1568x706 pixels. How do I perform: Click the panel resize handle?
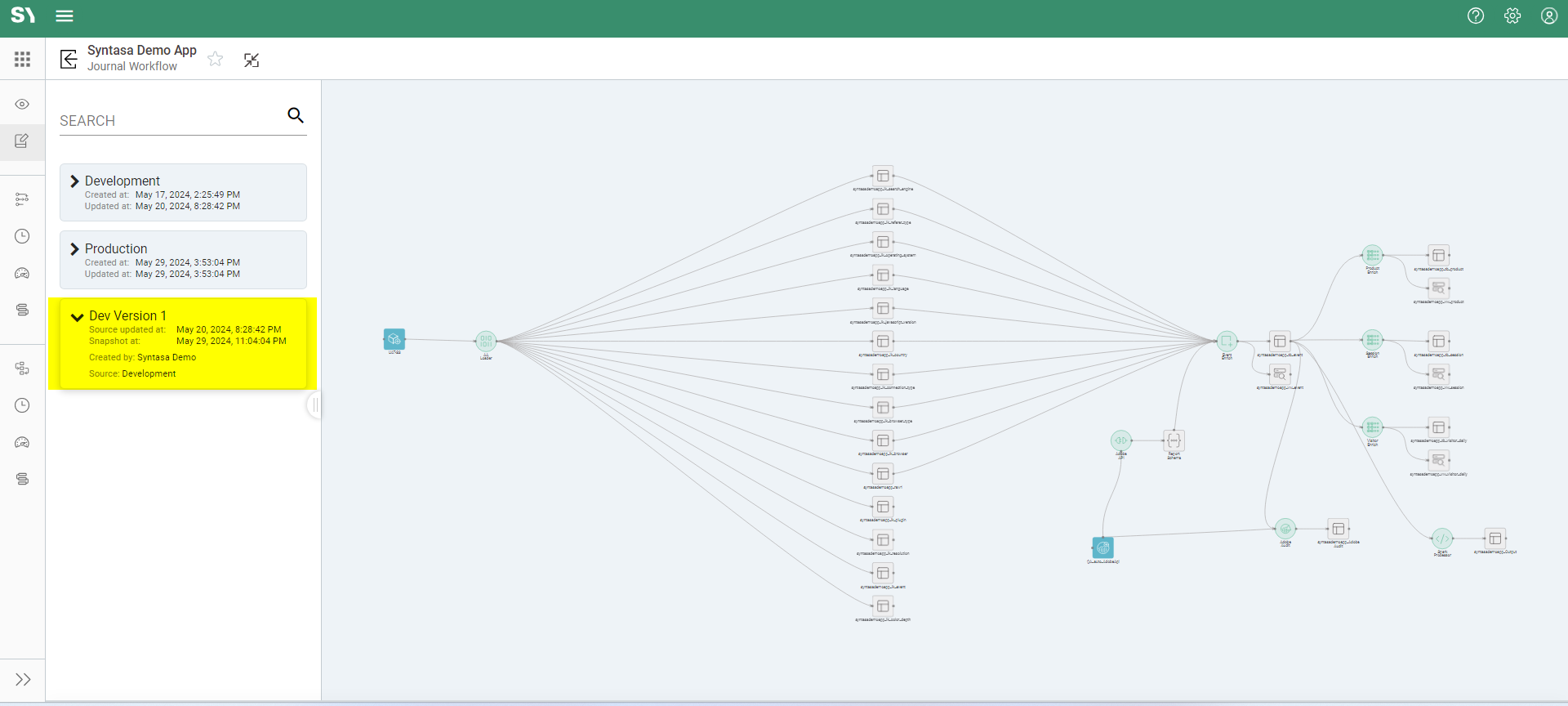[315, 404]
